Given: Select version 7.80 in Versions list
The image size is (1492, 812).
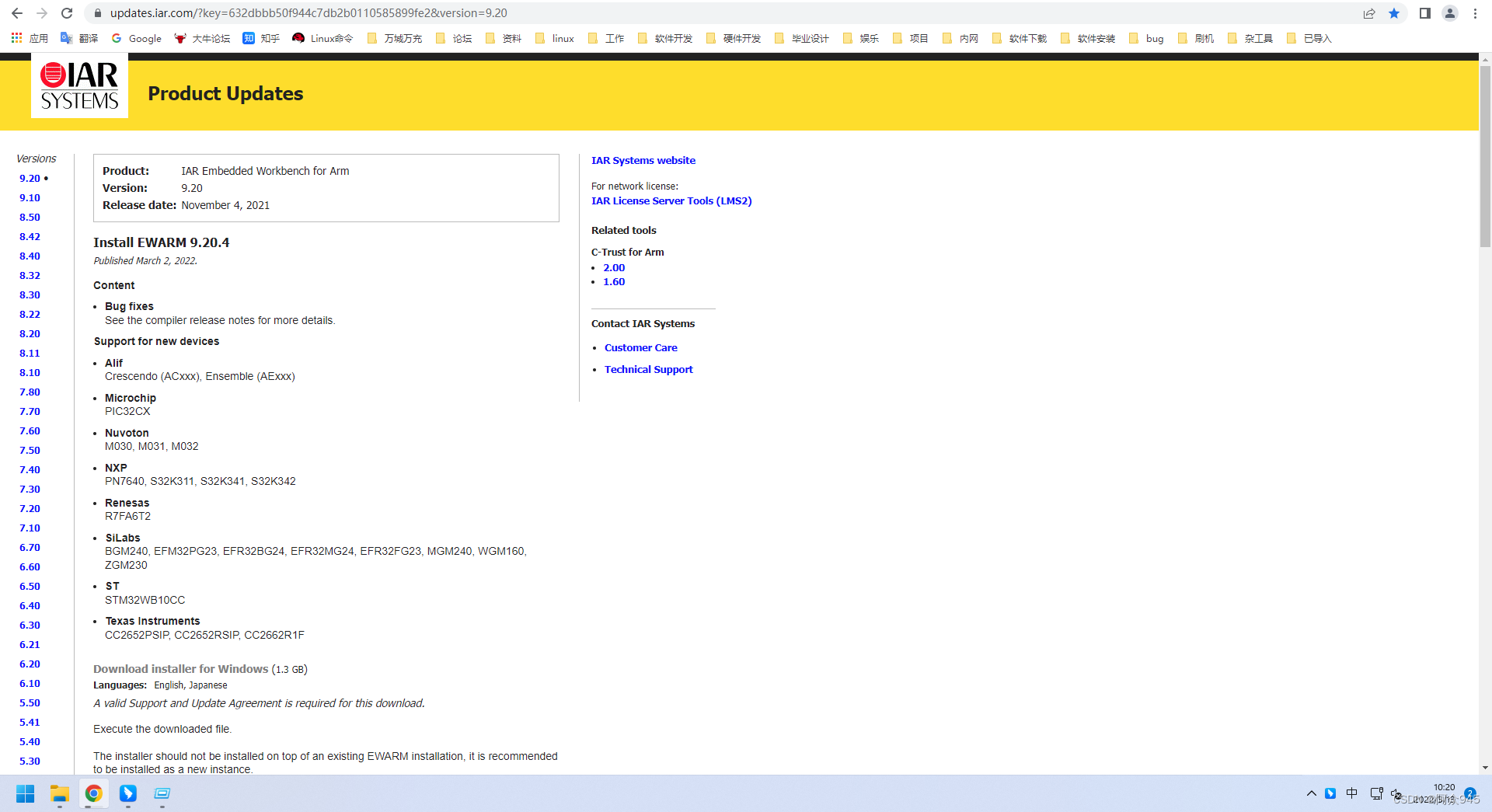Looking at the screenshot, I should 30,392.
